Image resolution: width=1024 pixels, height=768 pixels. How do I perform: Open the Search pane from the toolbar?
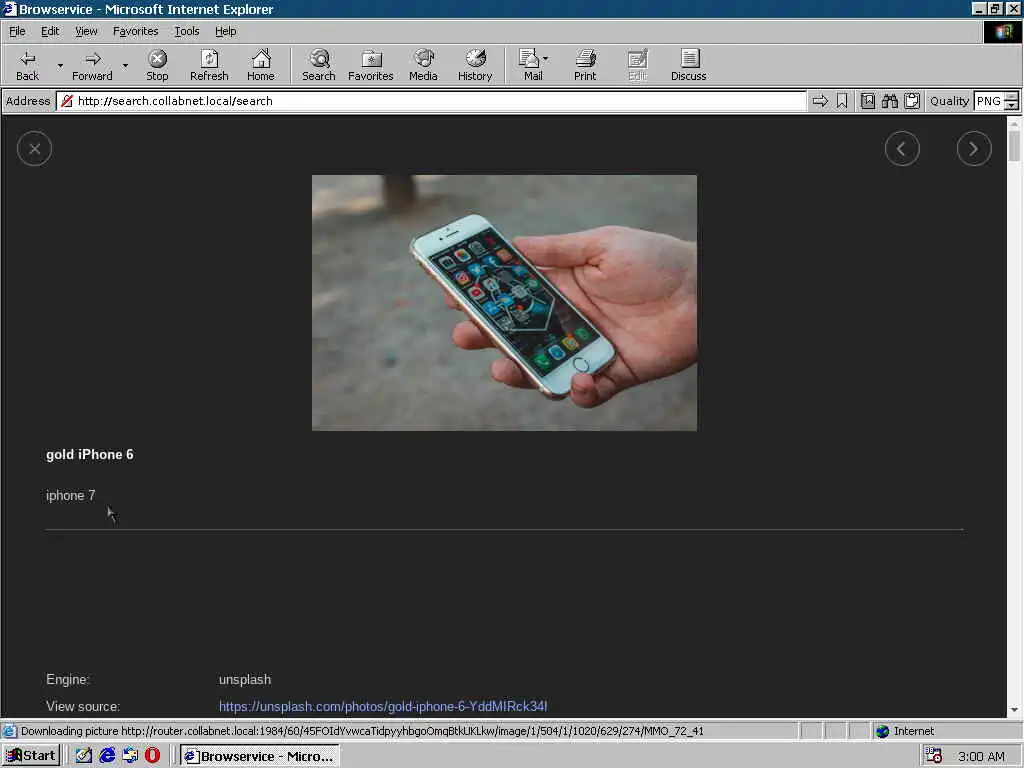point(319,65)
